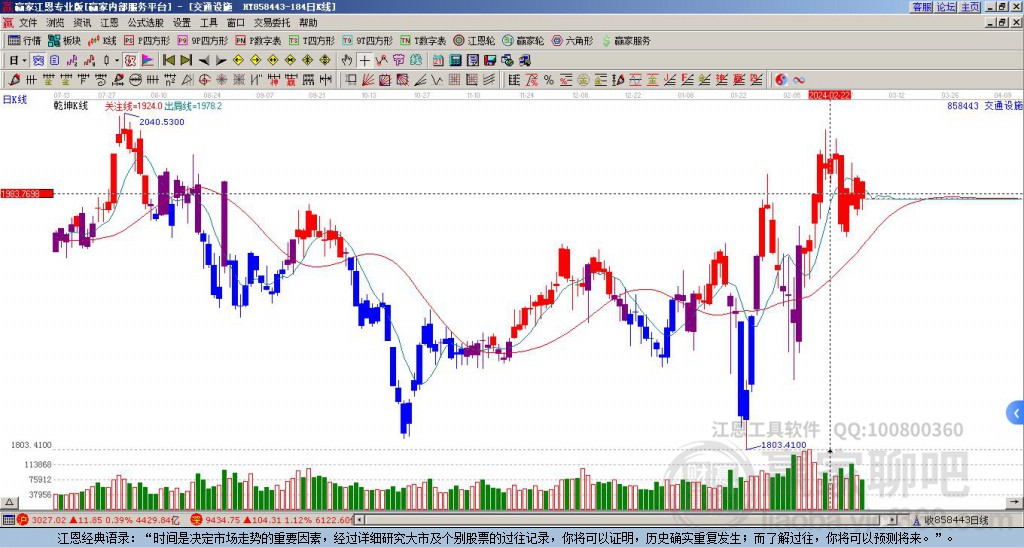Image resolution: width=1024 pixels, height=548 pixels.
Task: Click the 2040.5300 high price label
Action: (162, 122)
